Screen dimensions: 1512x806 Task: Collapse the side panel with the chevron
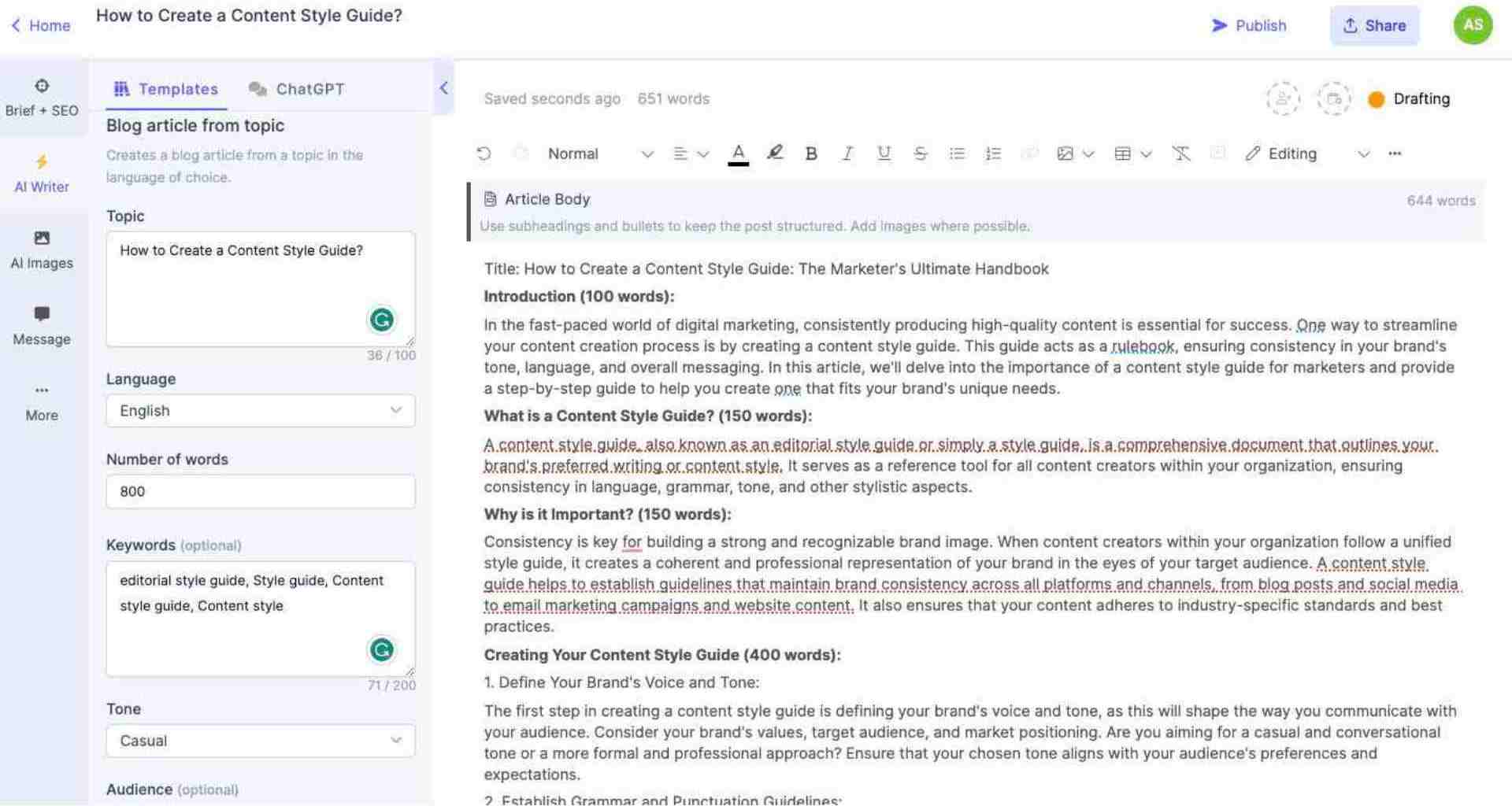pos(443,87)
